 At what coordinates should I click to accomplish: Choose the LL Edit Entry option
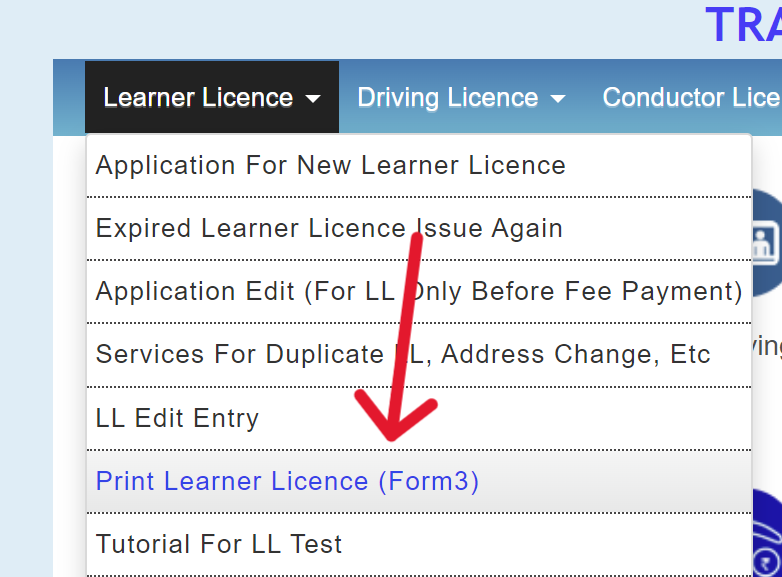419,418
